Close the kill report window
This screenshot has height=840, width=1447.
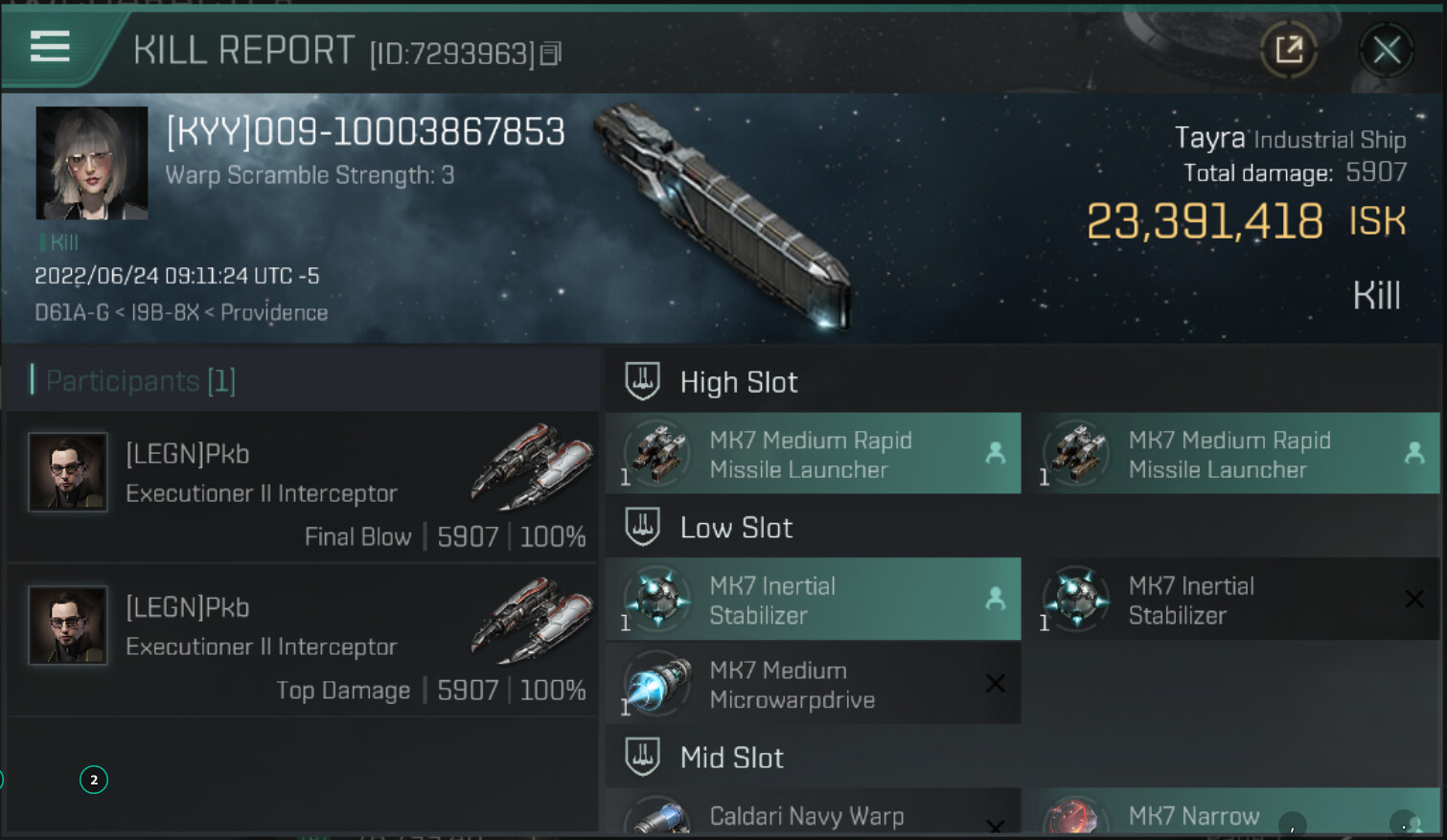tap(1386, 50)
